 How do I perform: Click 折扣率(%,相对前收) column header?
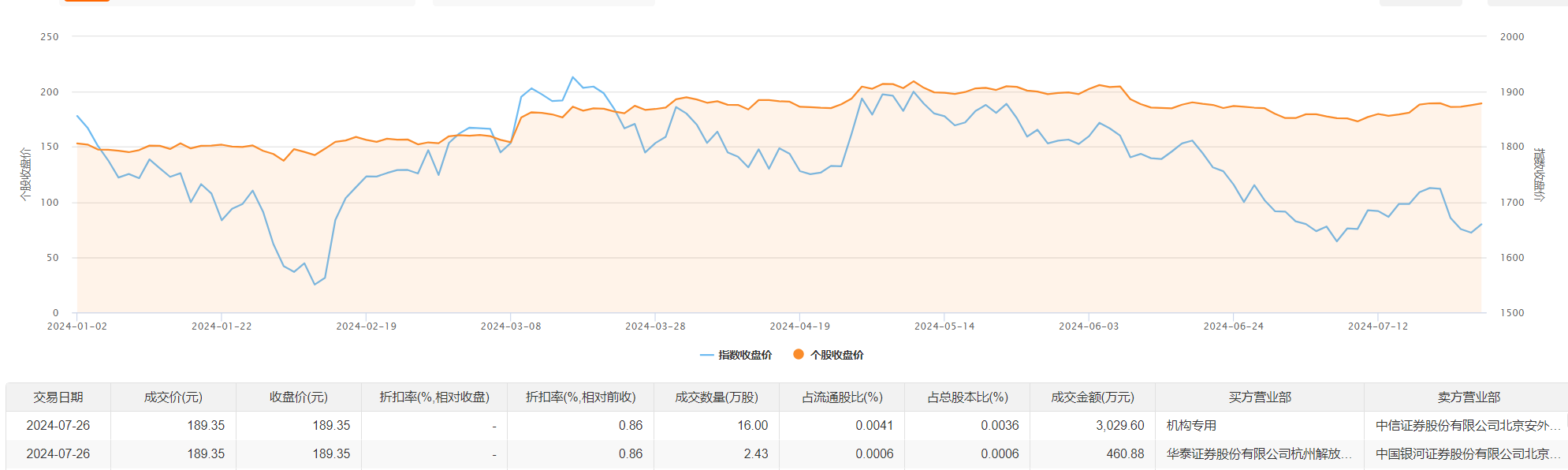tap(581, 397)
